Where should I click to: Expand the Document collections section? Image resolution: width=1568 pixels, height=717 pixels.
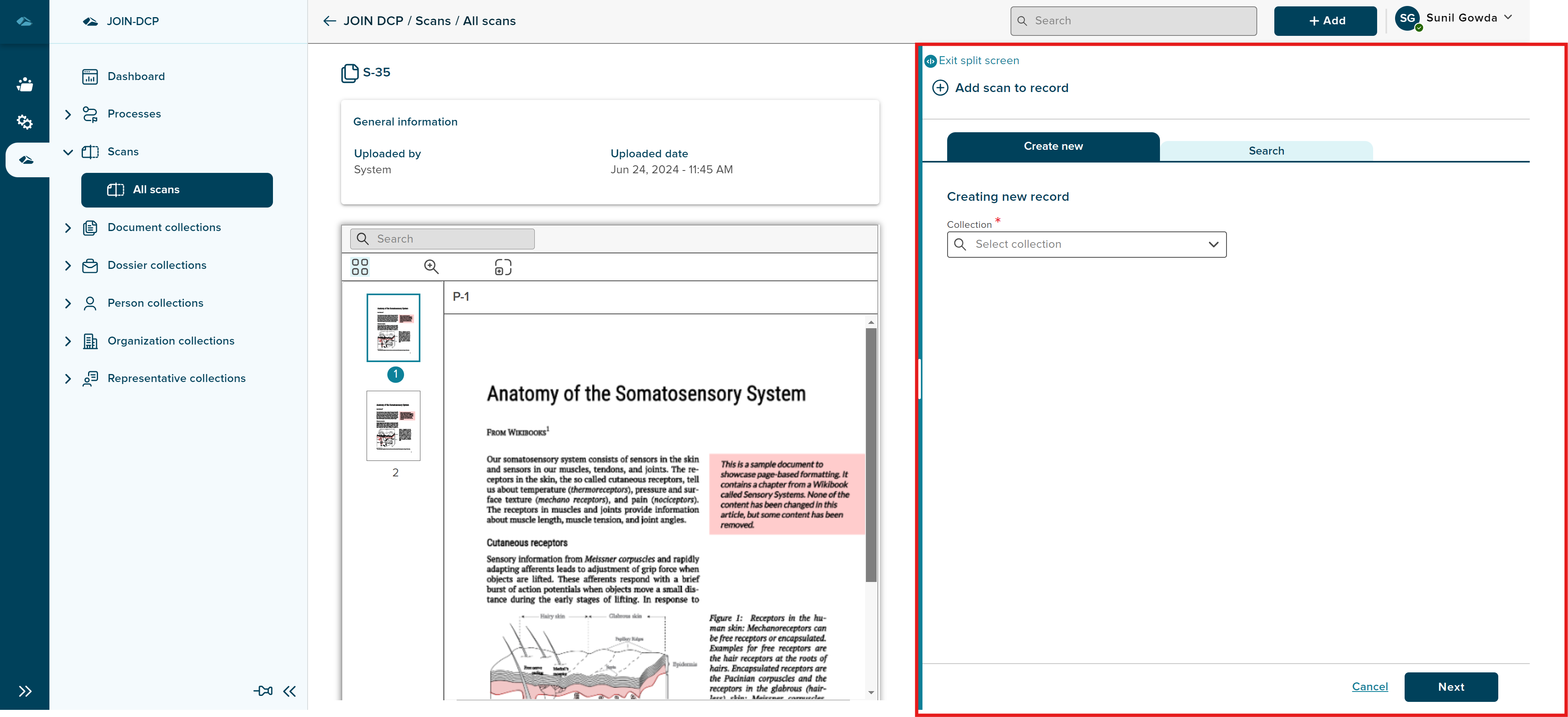point(68,227)
